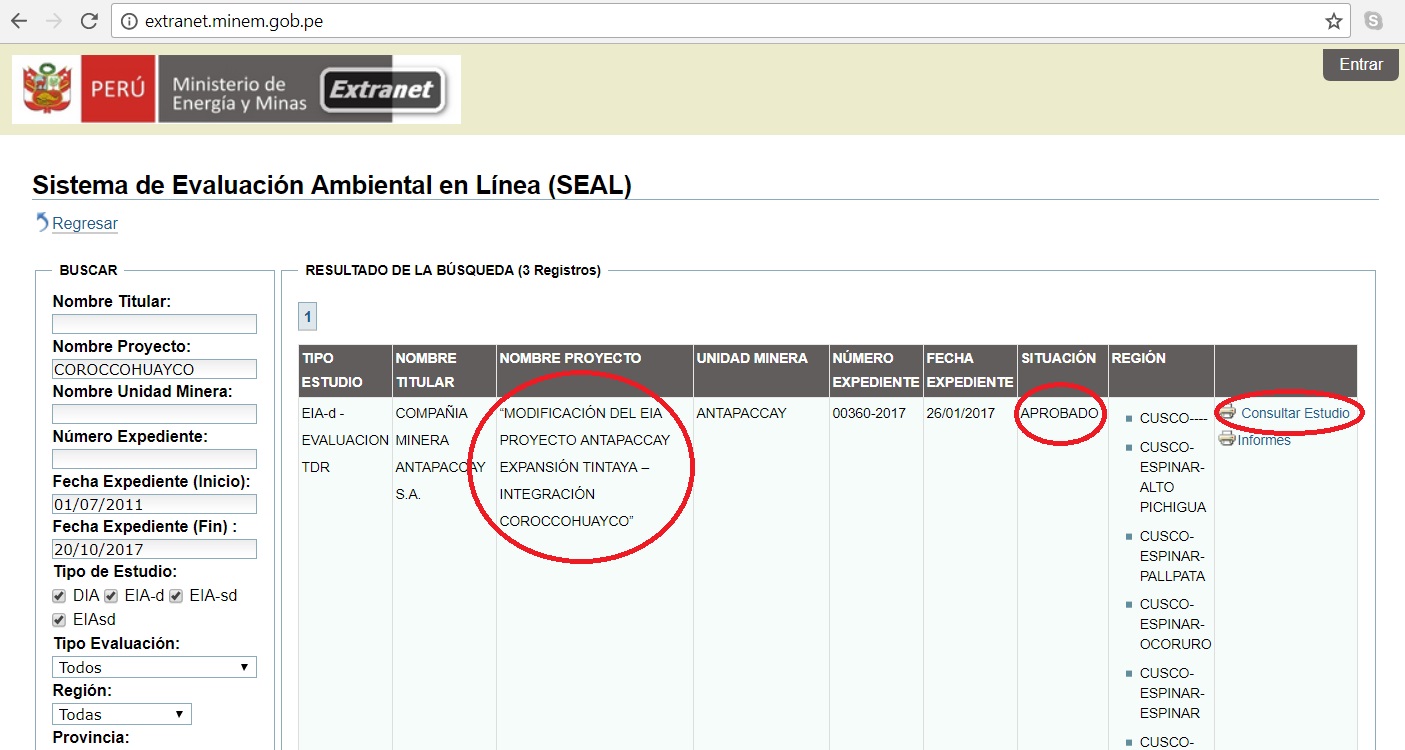
Task: Click the EIA-d - EVALUACION TDR cell
Action: pos(345,440)
